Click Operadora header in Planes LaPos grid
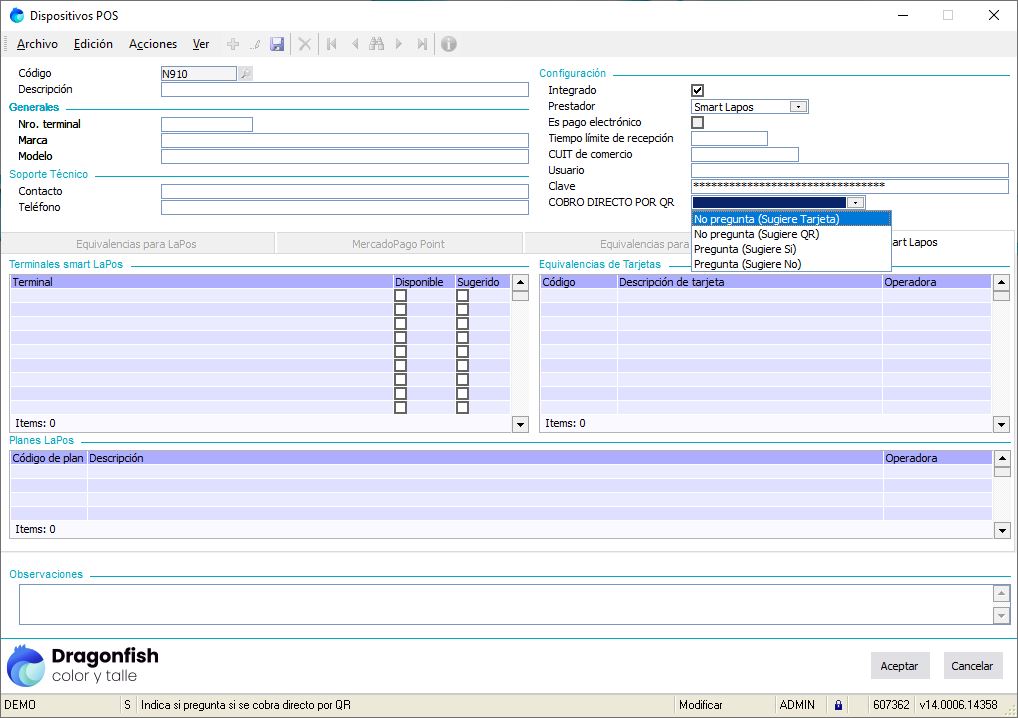Screen dimensions: 1018x718 (937, 458)
